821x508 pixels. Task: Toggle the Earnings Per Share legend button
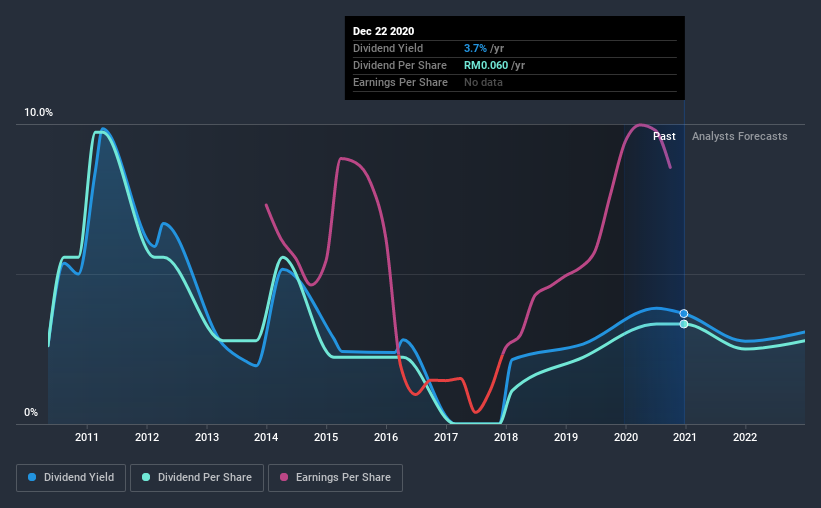coord(336,478)
